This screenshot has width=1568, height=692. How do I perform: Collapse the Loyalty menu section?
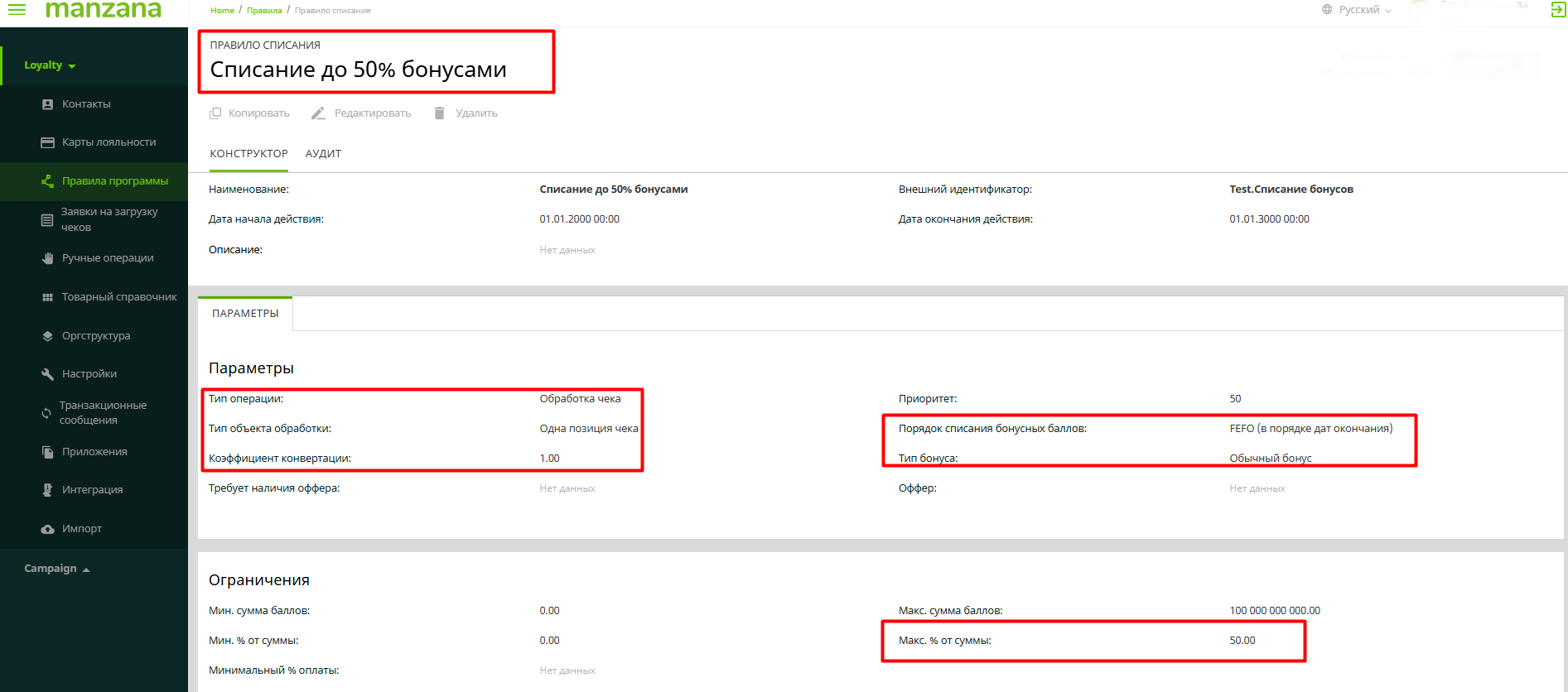(x=50, y=65)
